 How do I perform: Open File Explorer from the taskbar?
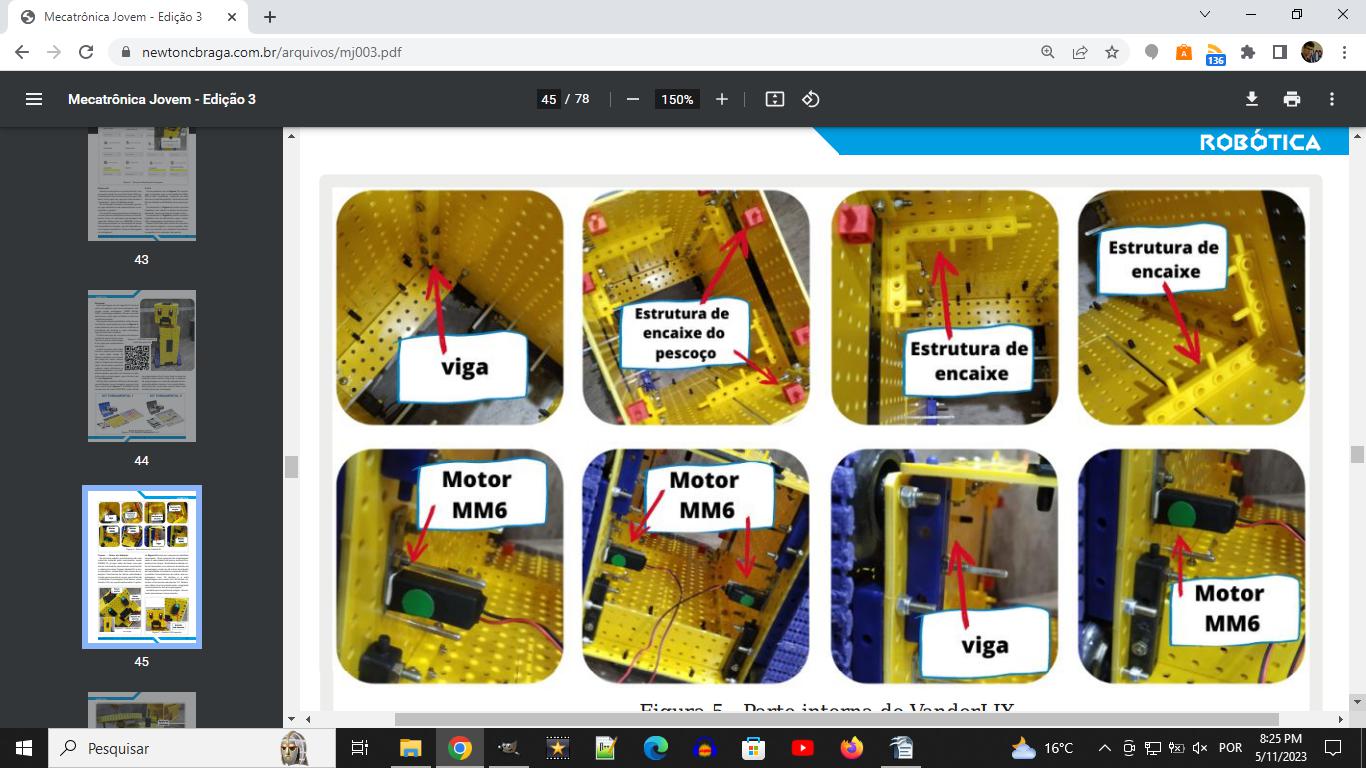[x=410, y=748]
